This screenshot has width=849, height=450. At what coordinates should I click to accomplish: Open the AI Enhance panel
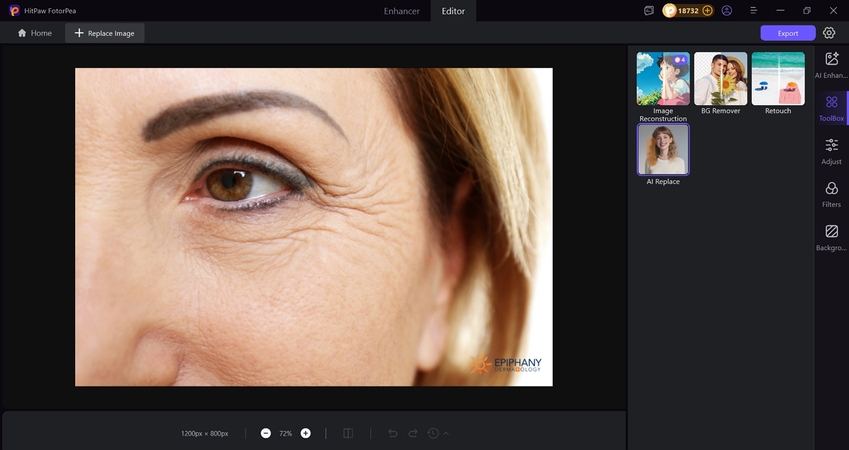click(x=831, y=64)
